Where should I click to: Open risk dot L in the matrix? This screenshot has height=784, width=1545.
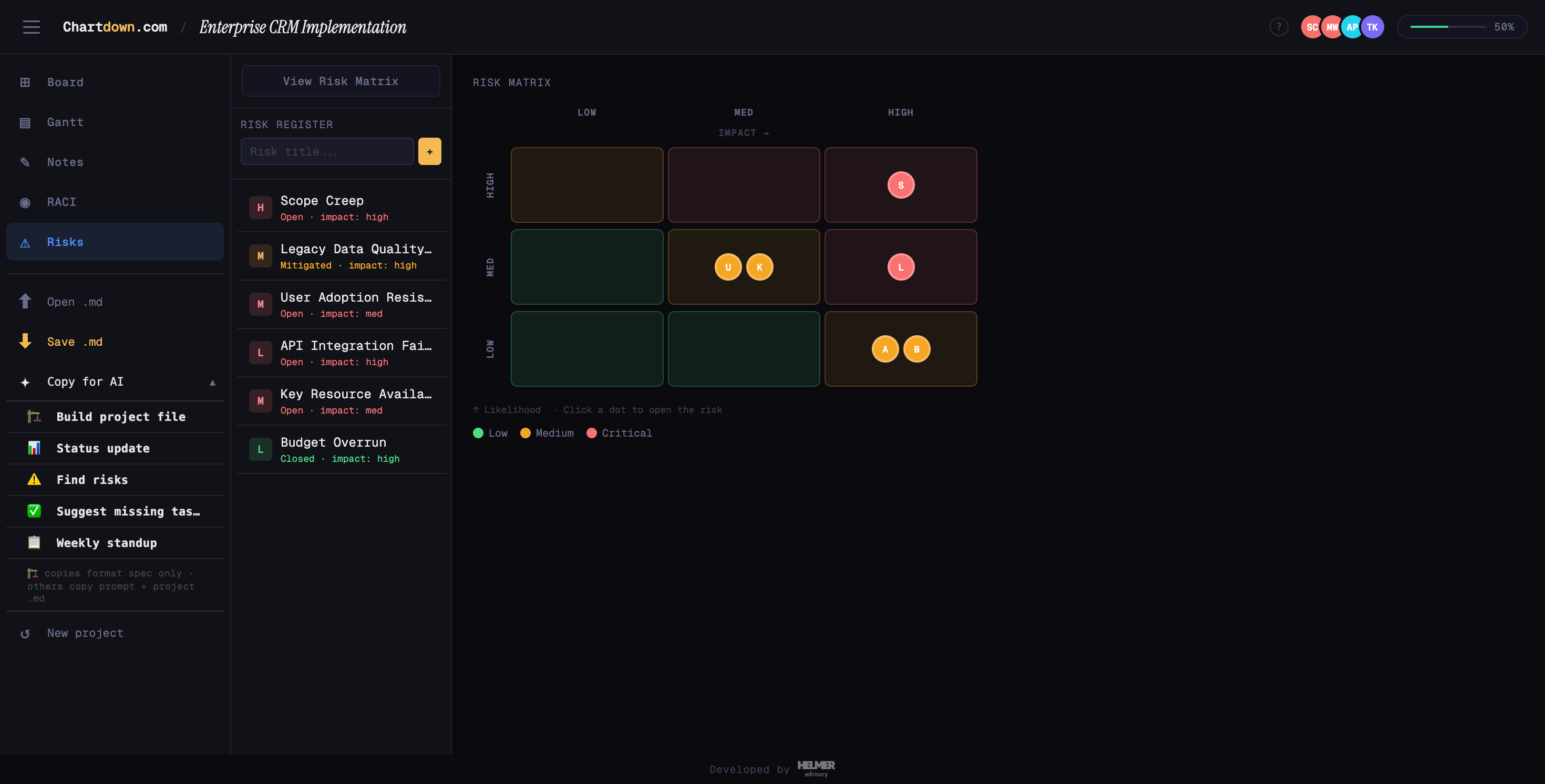point(900,267)
